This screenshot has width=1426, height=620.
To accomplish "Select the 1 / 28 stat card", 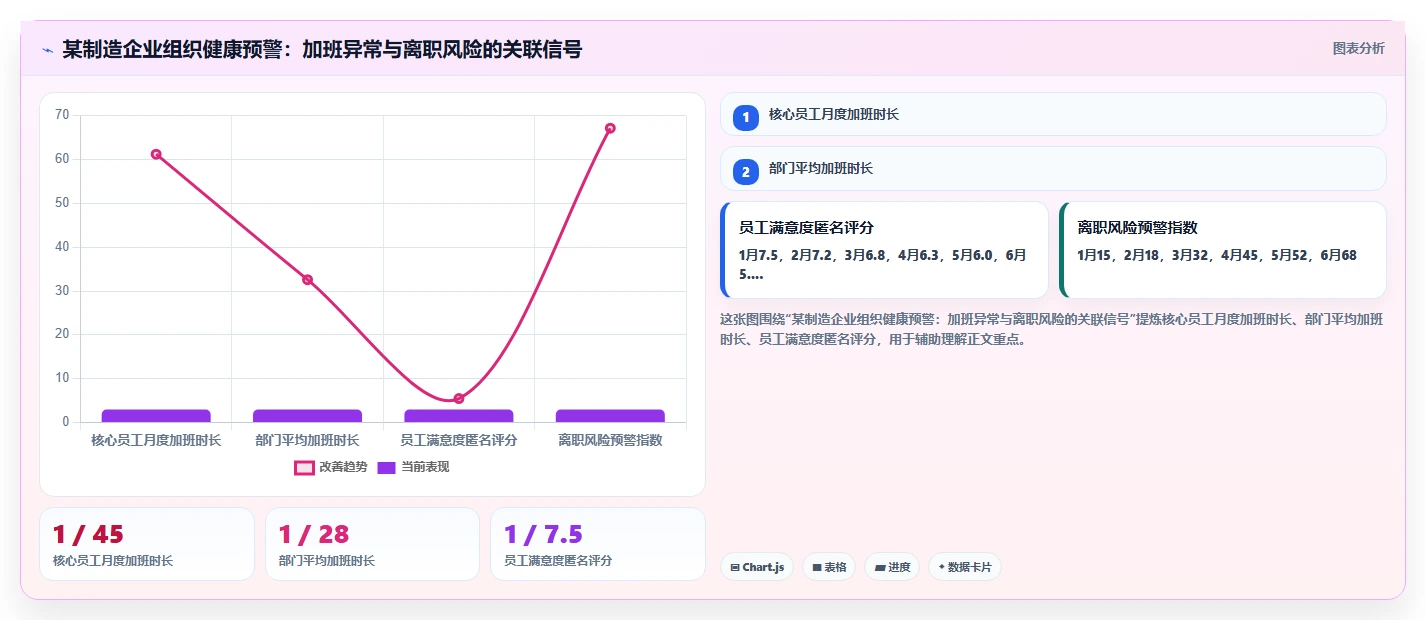I will pos(372,544).
